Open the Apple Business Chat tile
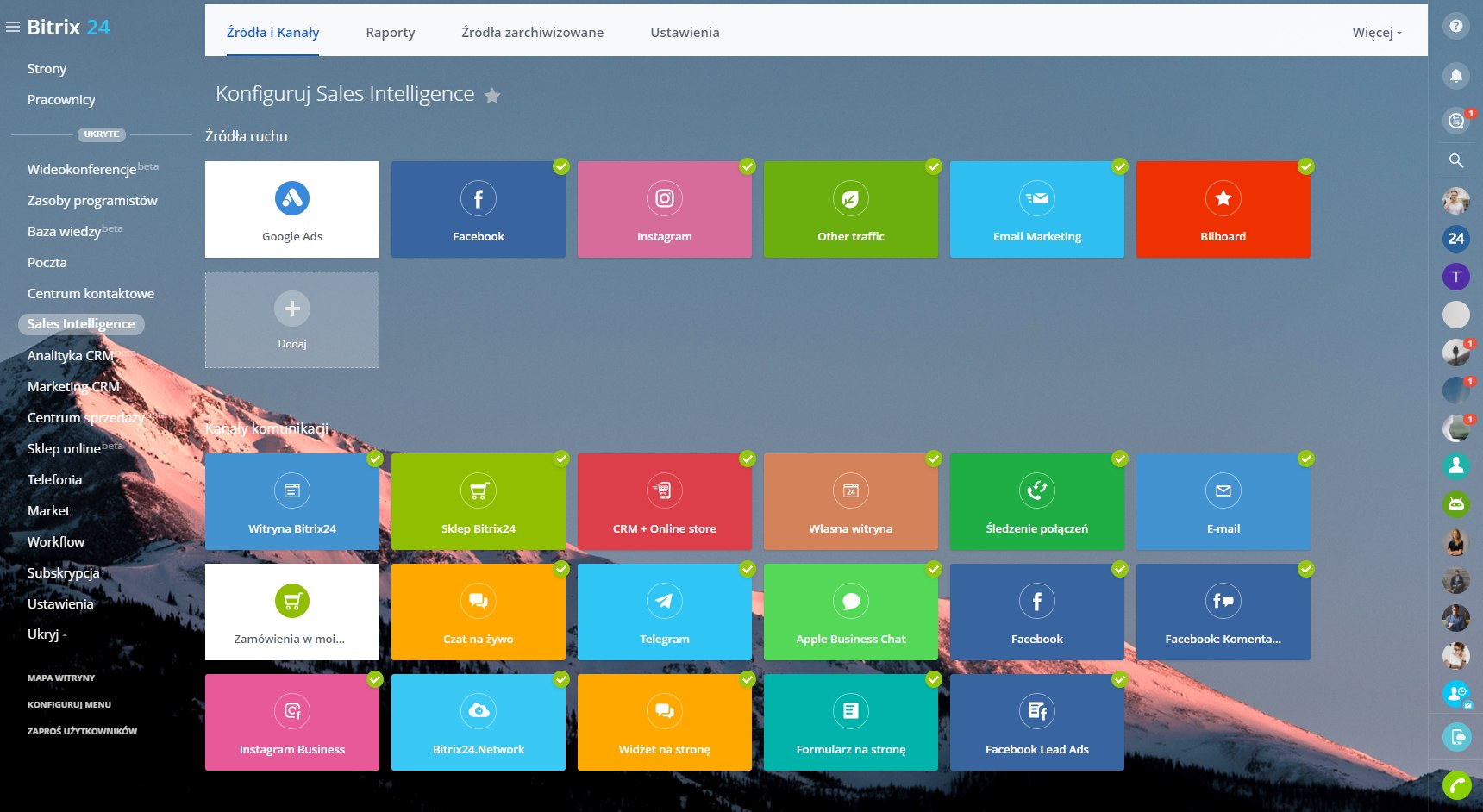 850,612
